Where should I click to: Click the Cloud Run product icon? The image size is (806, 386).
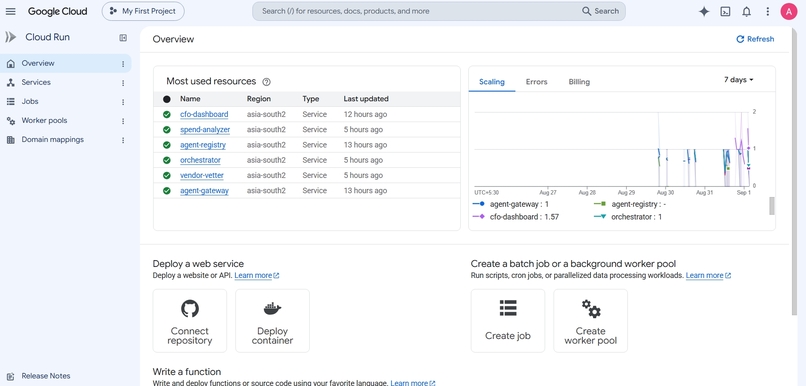pos(11,37)
